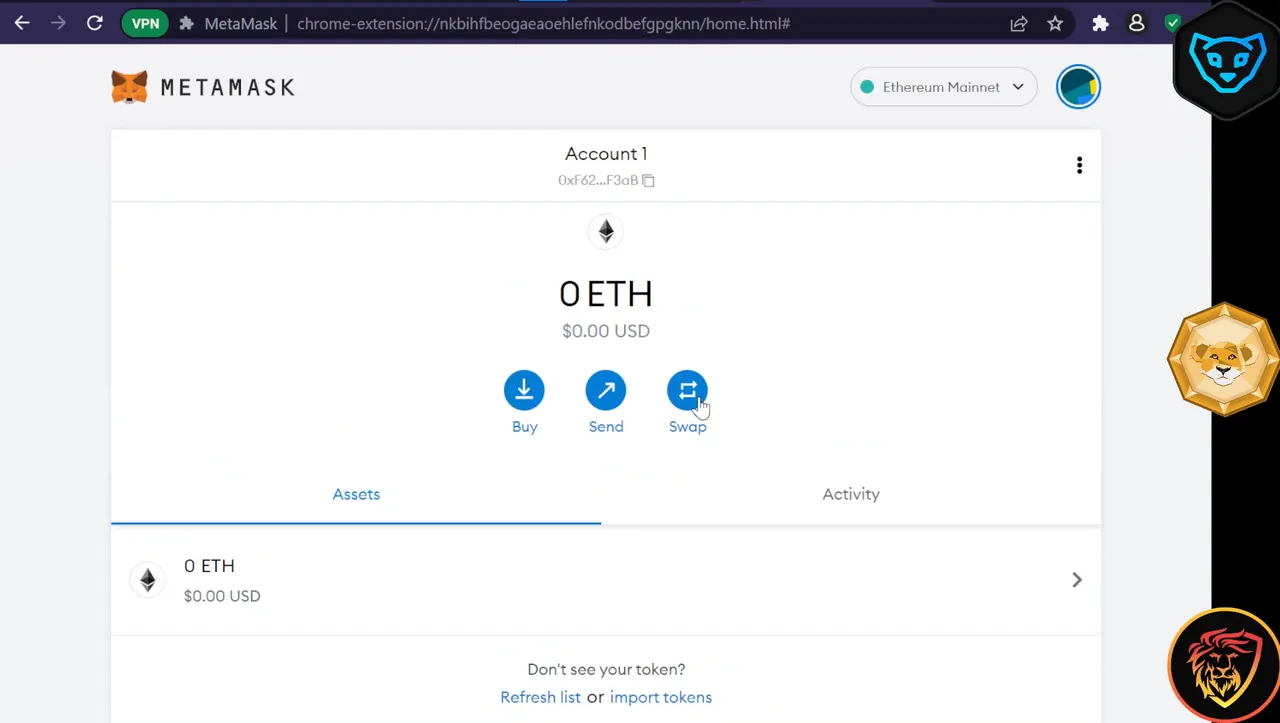Open the VPN badge in the address bar
This screenshot has width=1280, height=723.
145,23
